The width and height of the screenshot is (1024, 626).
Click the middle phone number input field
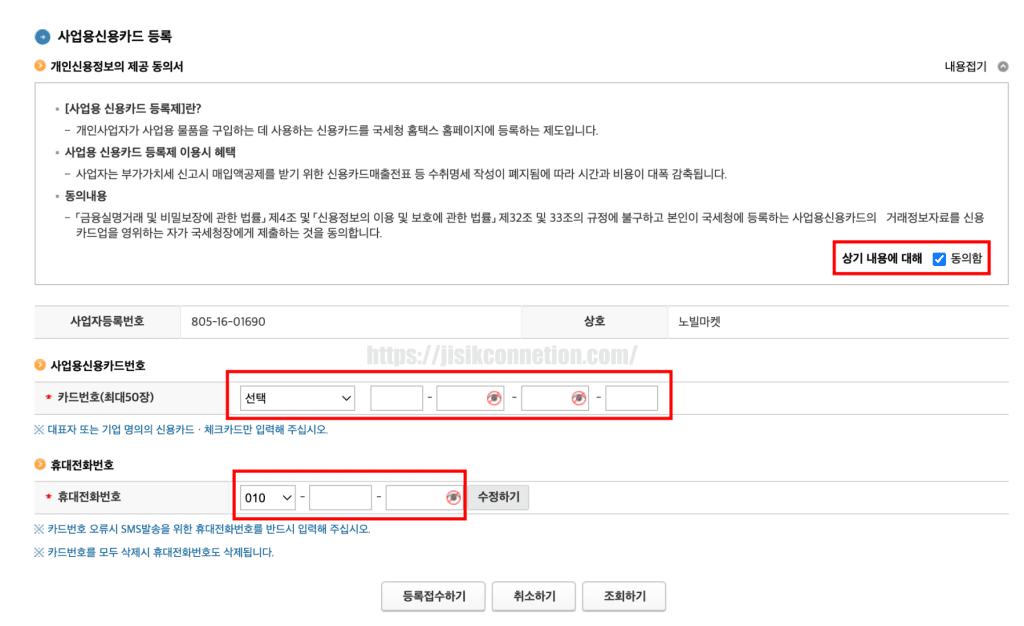tap(340, 497)
